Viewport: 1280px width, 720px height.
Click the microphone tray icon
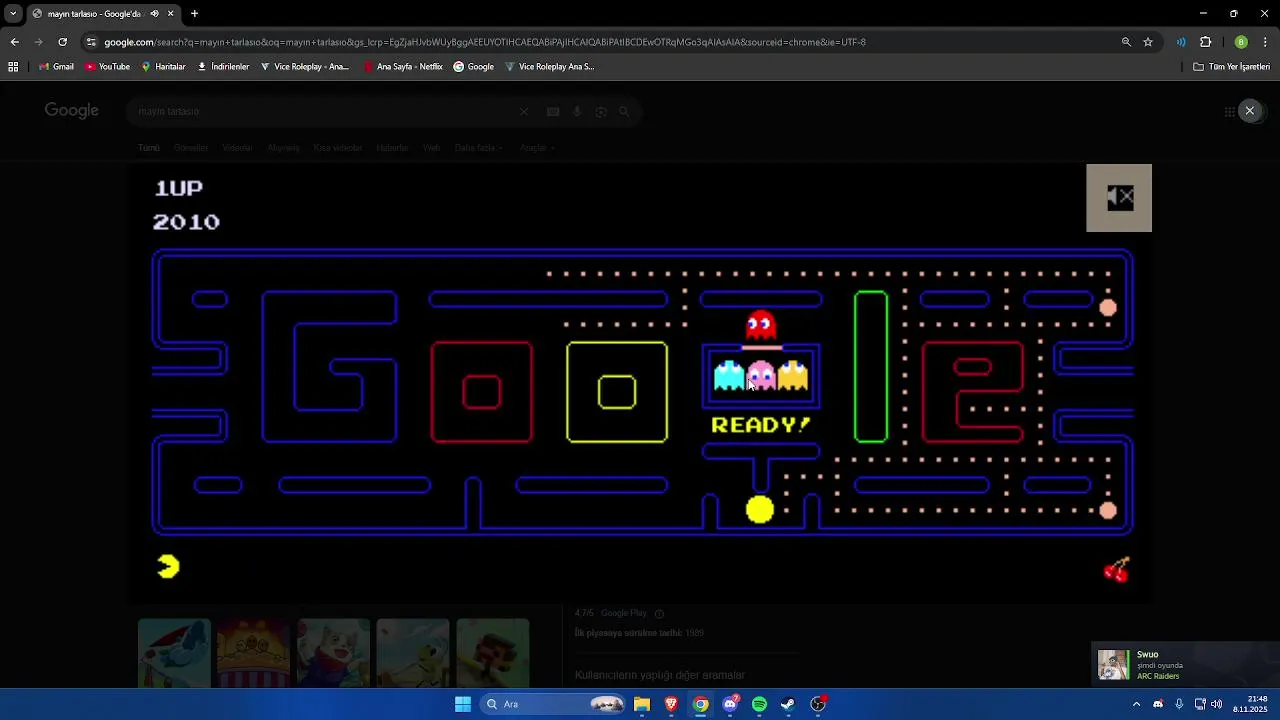(1179, 704)
